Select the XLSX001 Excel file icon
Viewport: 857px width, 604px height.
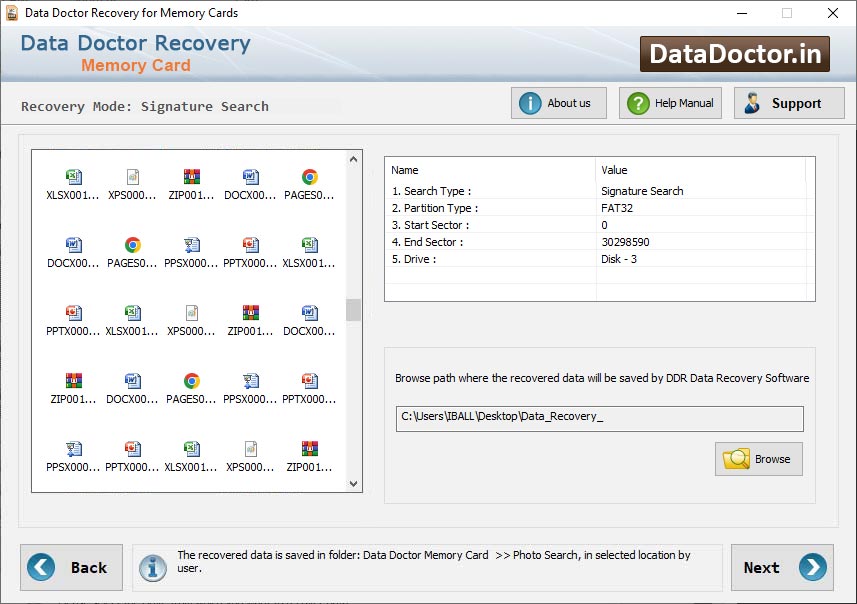coord(71,178)
